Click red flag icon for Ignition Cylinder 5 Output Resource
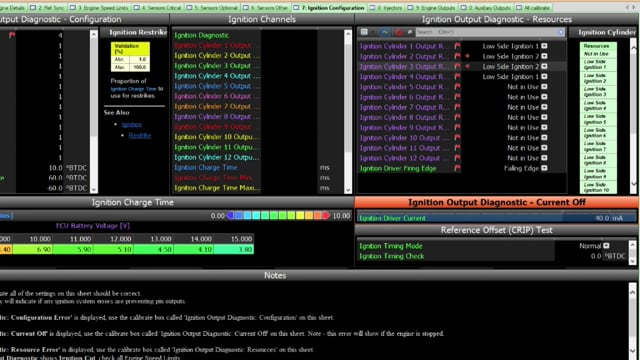Viewport: 640px width, 360px height. pyautogui.click(x=457, y=87)
